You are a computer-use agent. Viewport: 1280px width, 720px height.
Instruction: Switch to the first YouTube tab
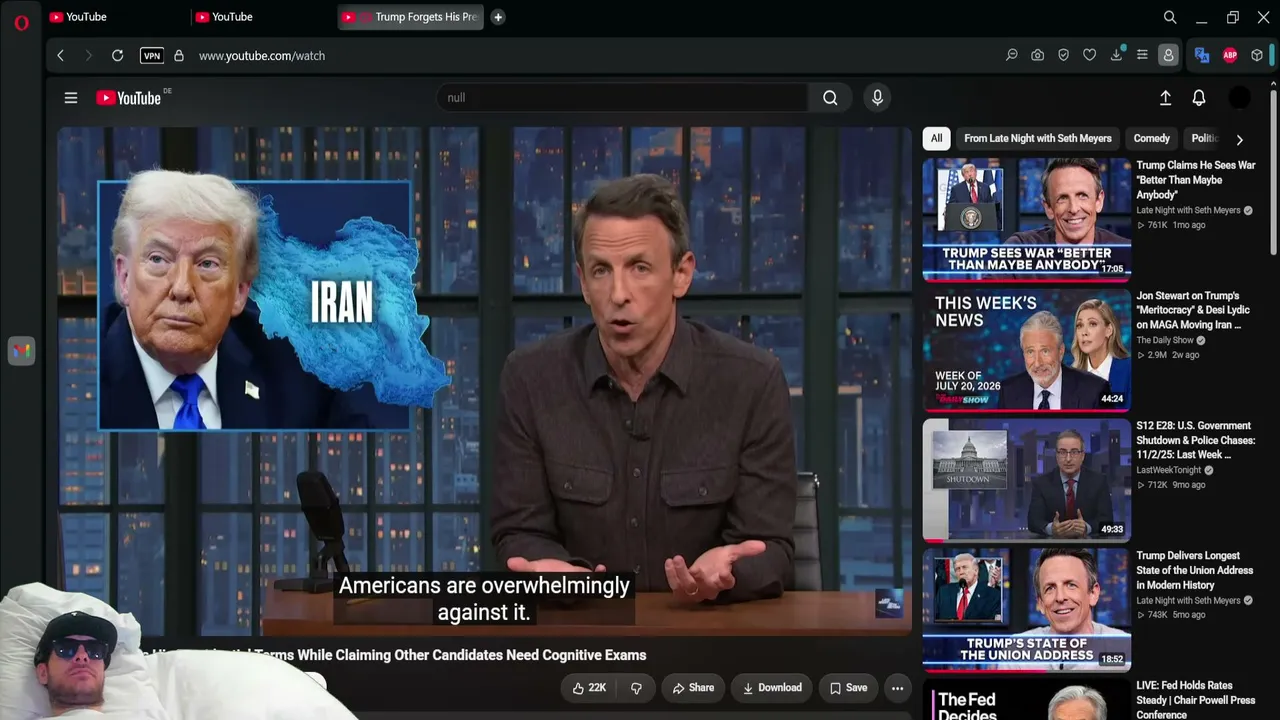coord(115,17)
